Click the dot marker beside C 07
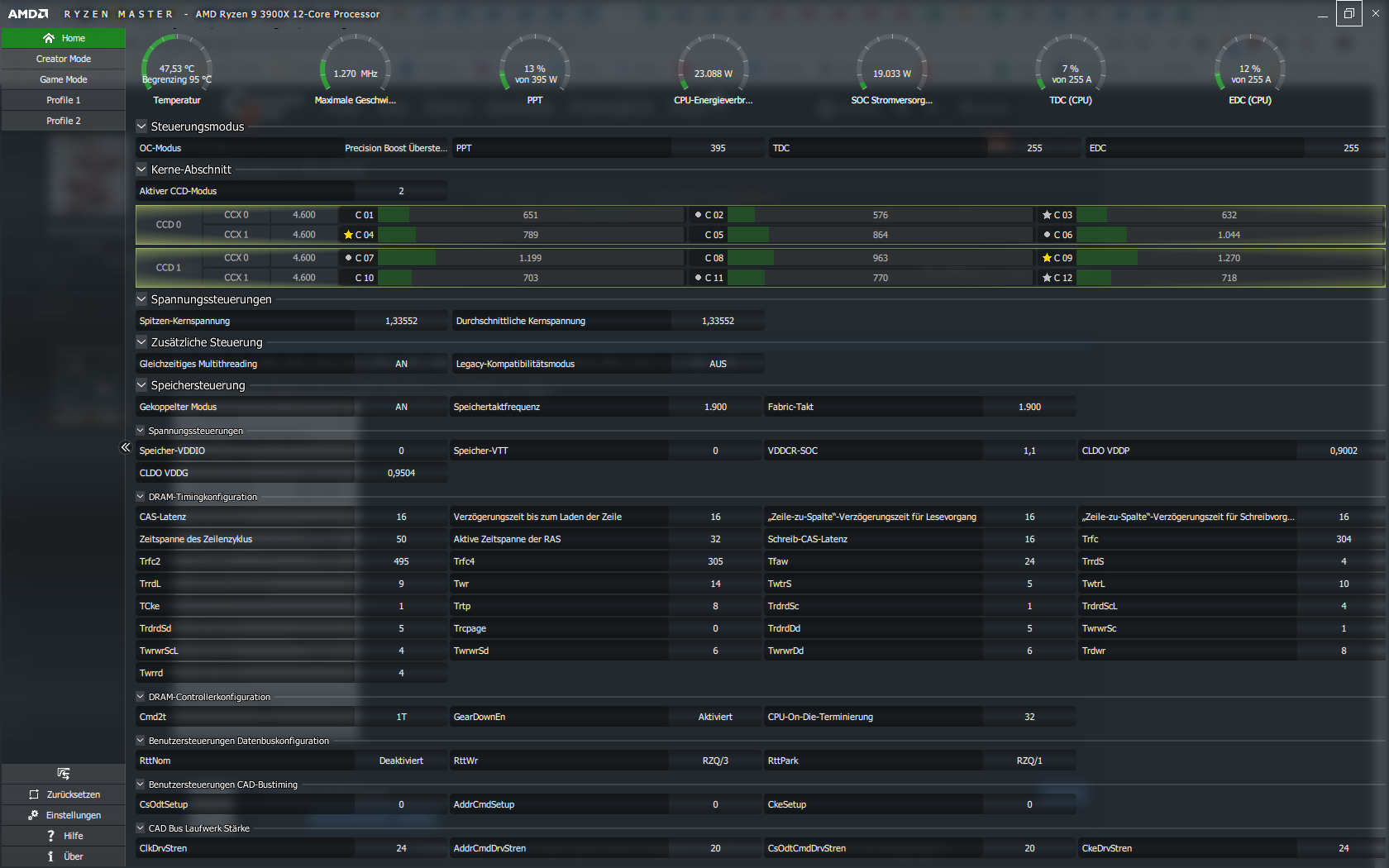Image resolution: width=1389 pixels, height=868 pixels. pos(348,258)
